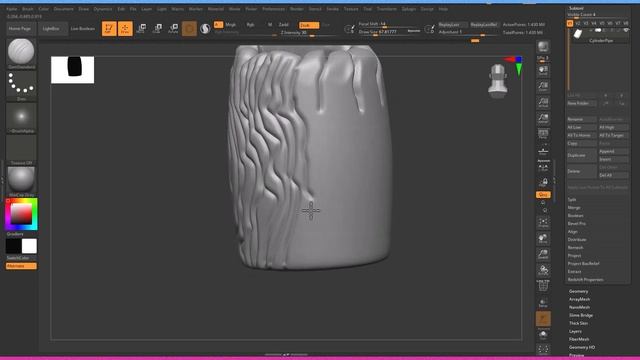The height and width of the screenshot is (360, 640).
Task: Click the BPR render icon
Action: [x=543, y=47]
